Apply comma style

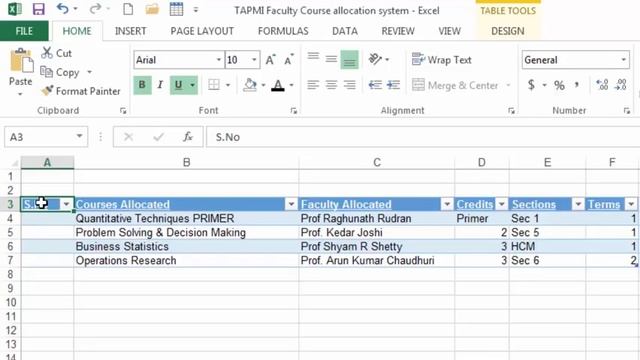point(577,85)
